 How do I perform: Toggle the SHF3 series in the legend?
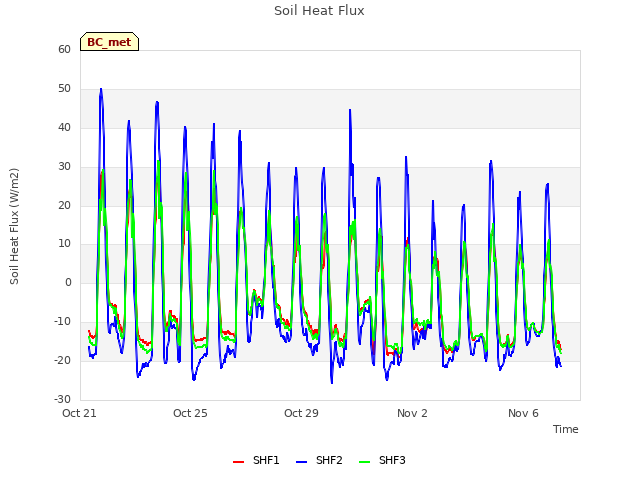tap(382, 460)
